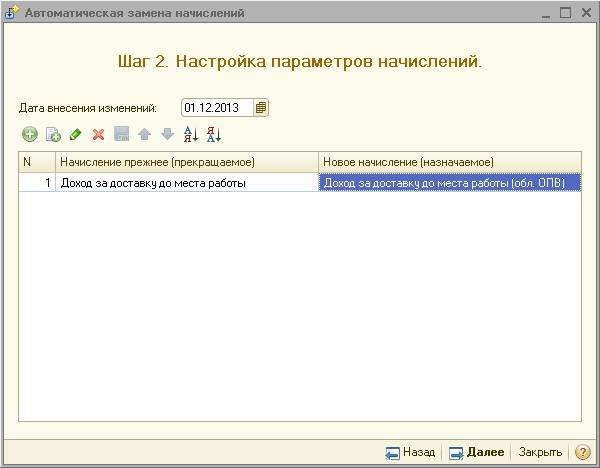
Task: Open help with the question mark icon
Action: [x=582, y=452]
